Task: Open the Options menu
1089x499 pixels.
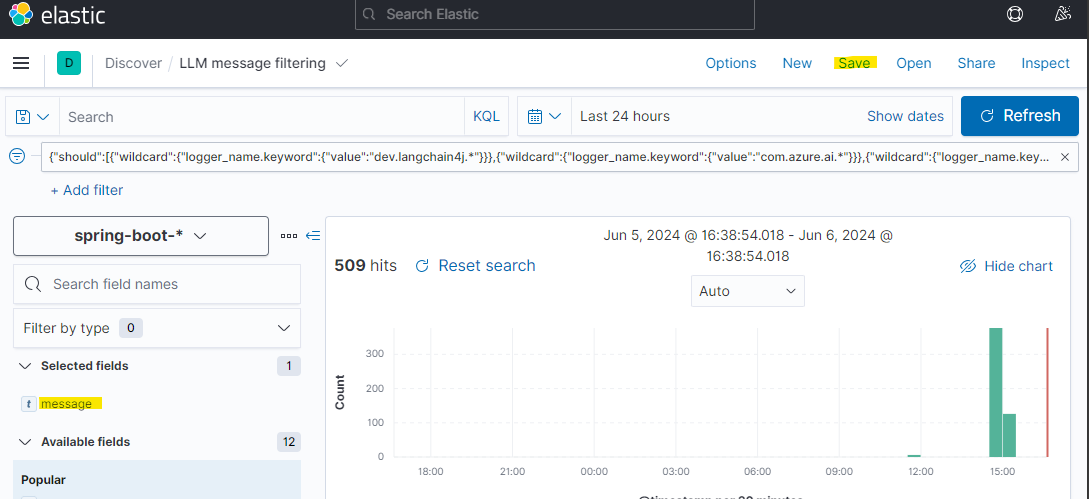Action: pos(731,63)
